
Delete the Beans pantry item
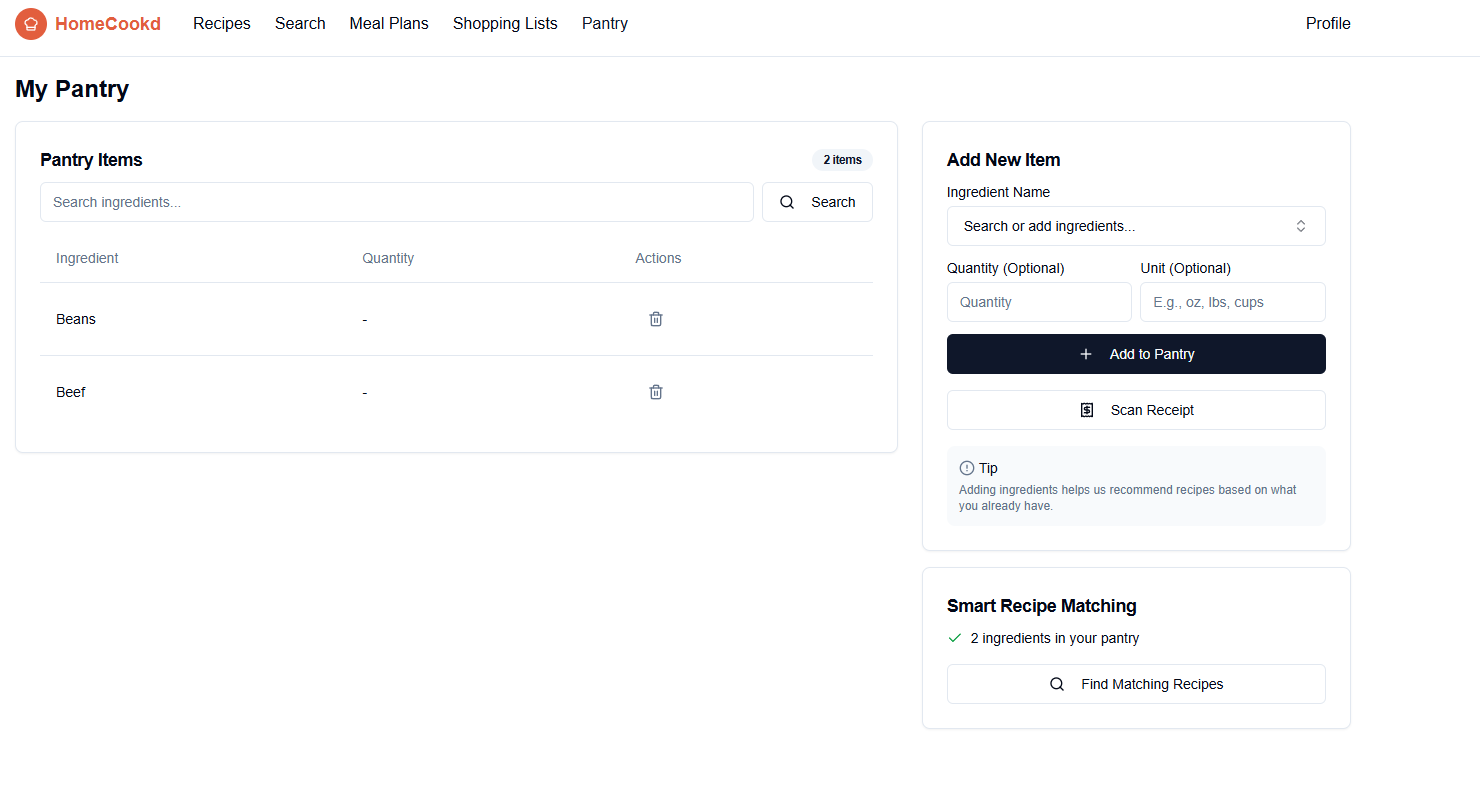[656, 319]
